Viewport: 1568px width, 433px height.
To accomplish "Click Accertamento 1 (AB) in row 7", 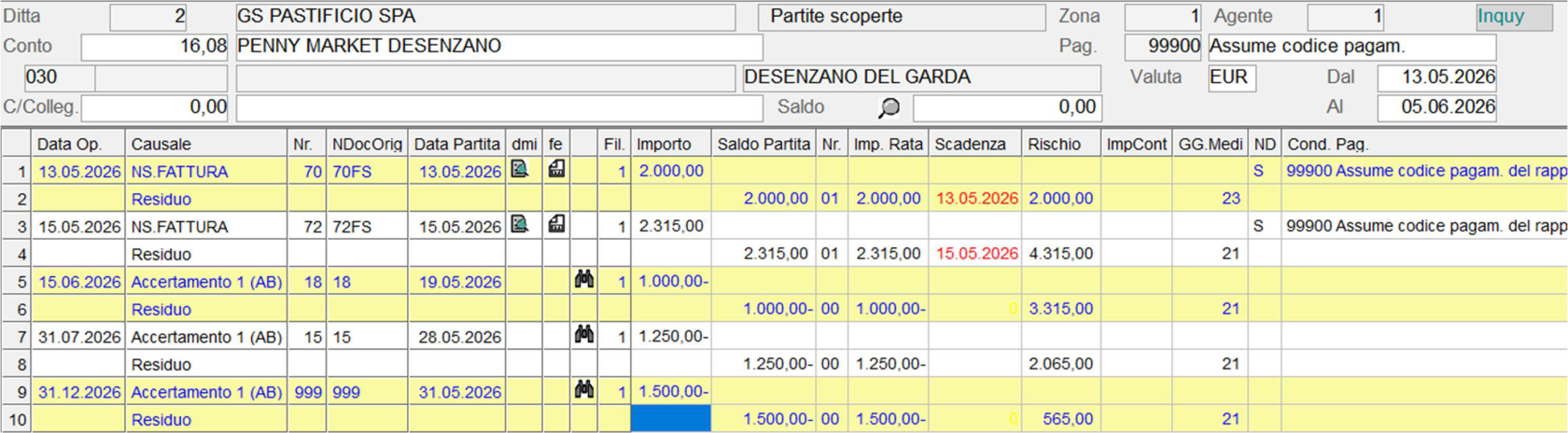I will click(x=206, y=336).
